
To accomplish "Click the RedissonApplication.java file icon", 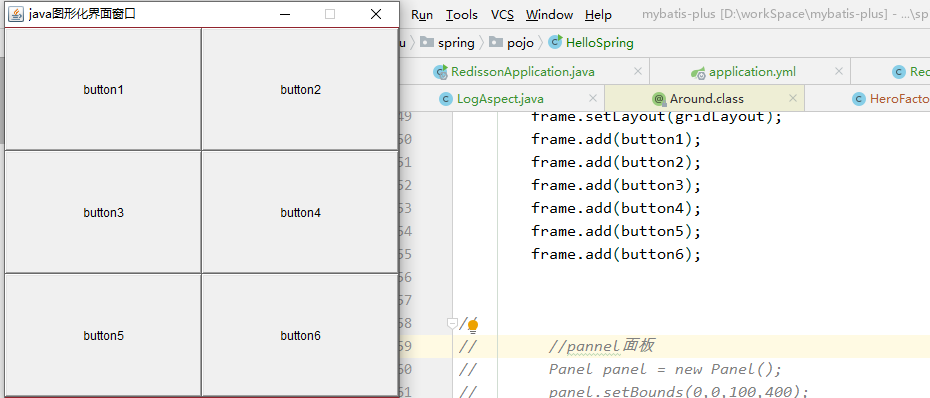I will pos(440,72).
